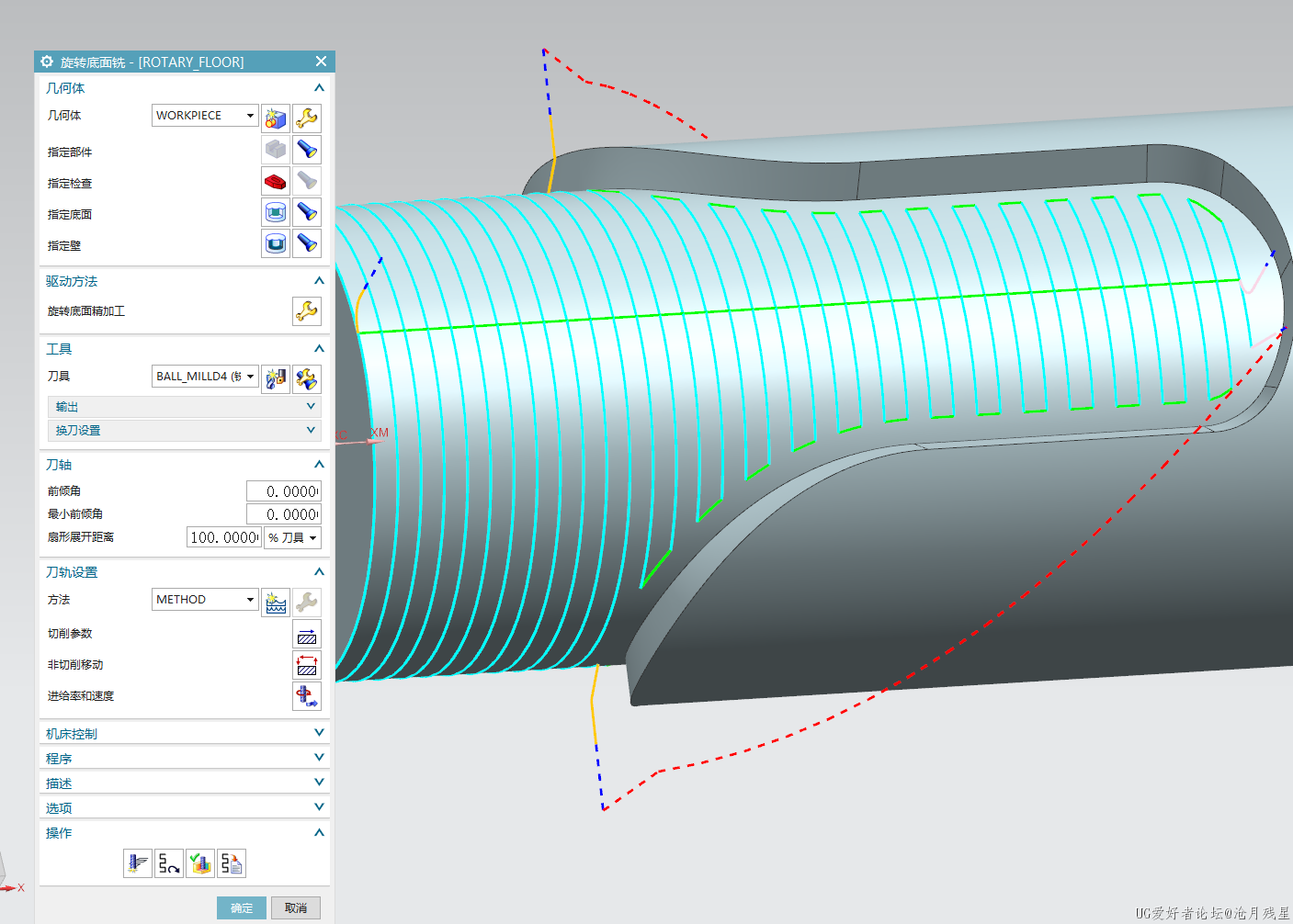1293x924 pixels.
Task: Click the select floor icon for 指定底面
Action: coord(276,212)
